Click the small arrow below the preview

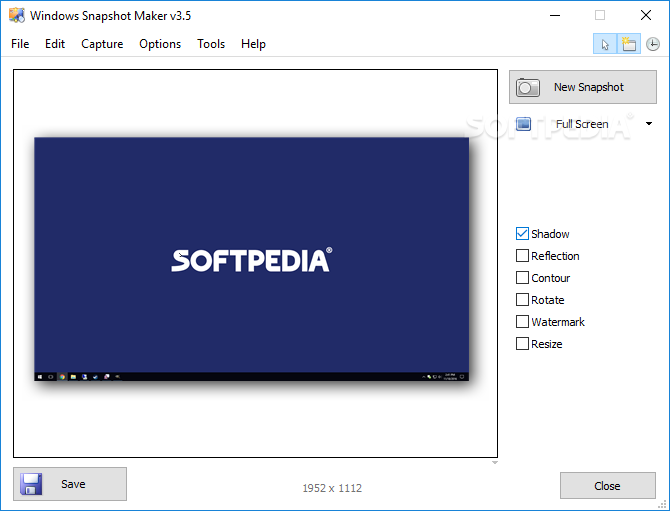click(494, 462)
